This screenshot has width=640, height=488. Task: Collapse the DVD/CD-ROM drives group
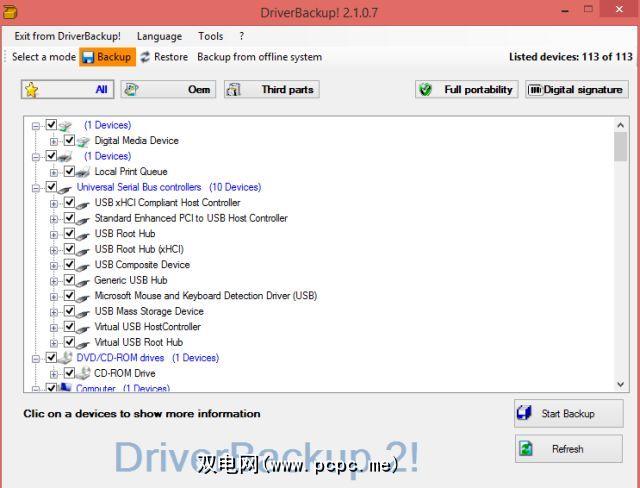point(36,359)
